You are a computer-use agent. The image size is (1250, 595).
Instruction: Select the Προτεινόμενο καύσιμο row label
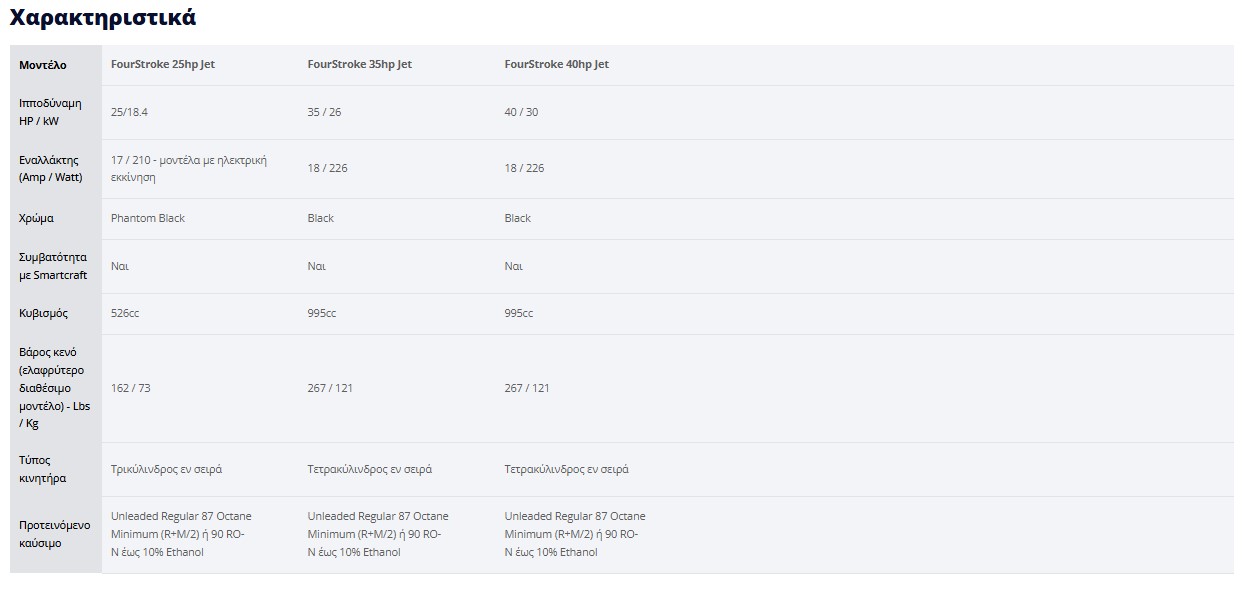[55, 534]
